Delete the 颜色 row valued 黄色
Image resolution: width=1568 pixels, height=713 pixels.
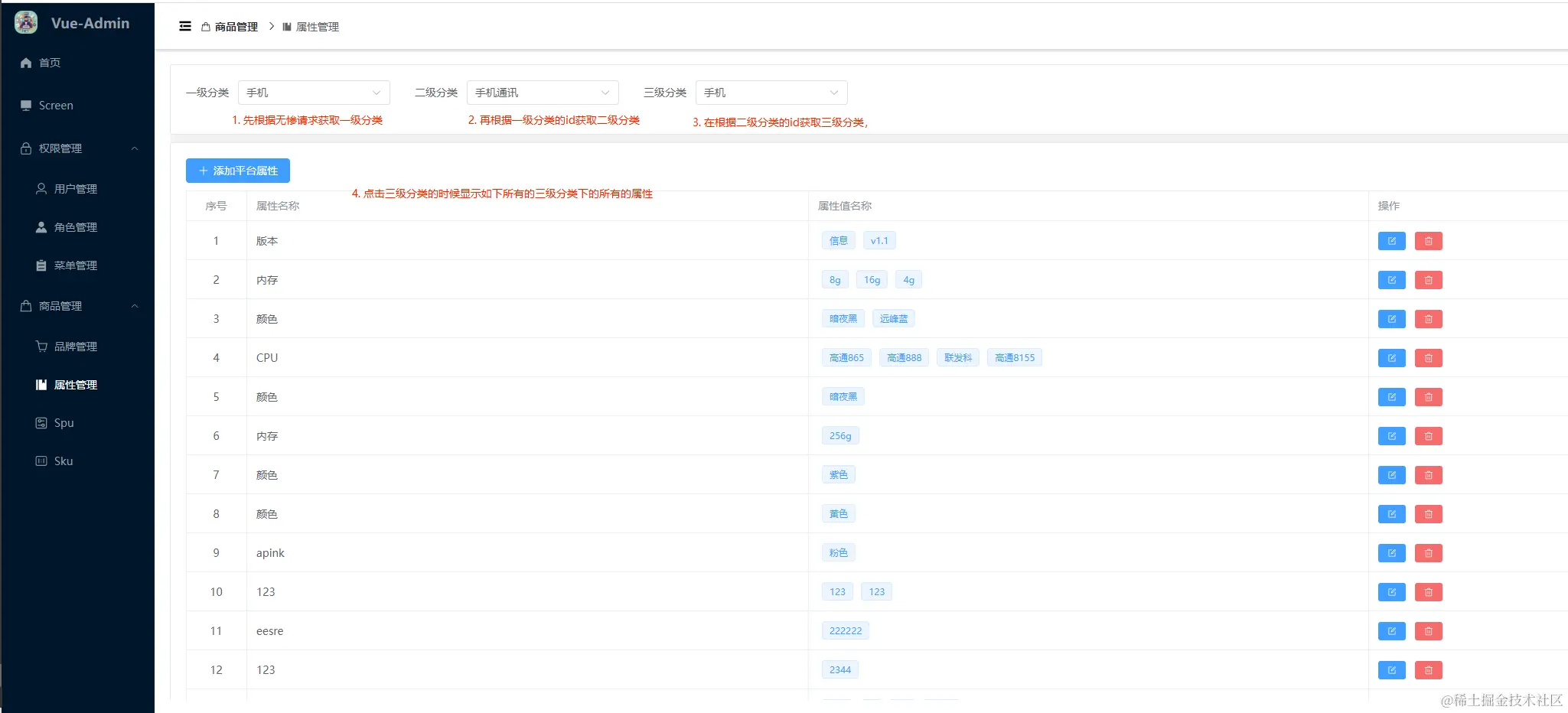pos(1428,514)
